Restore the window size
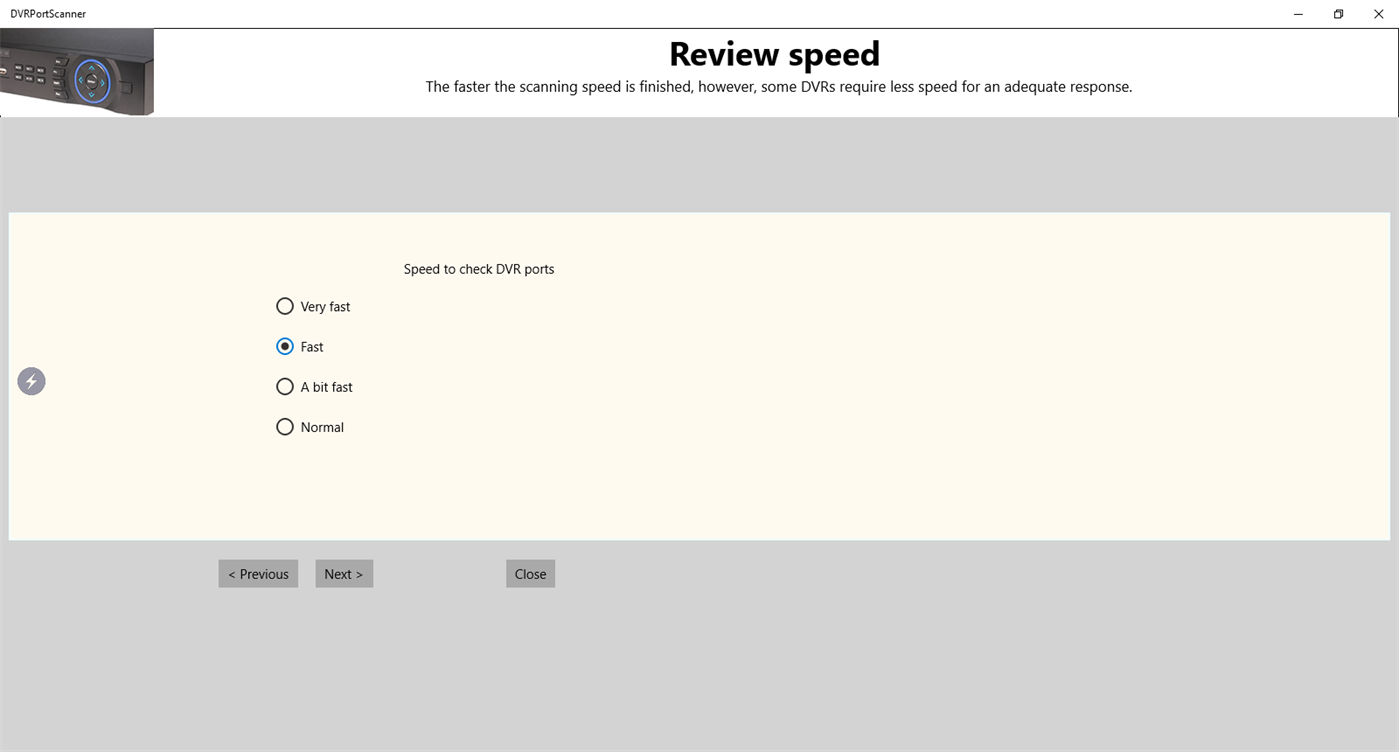The height and width of the screenshot is (752, 1399). 1338,14
